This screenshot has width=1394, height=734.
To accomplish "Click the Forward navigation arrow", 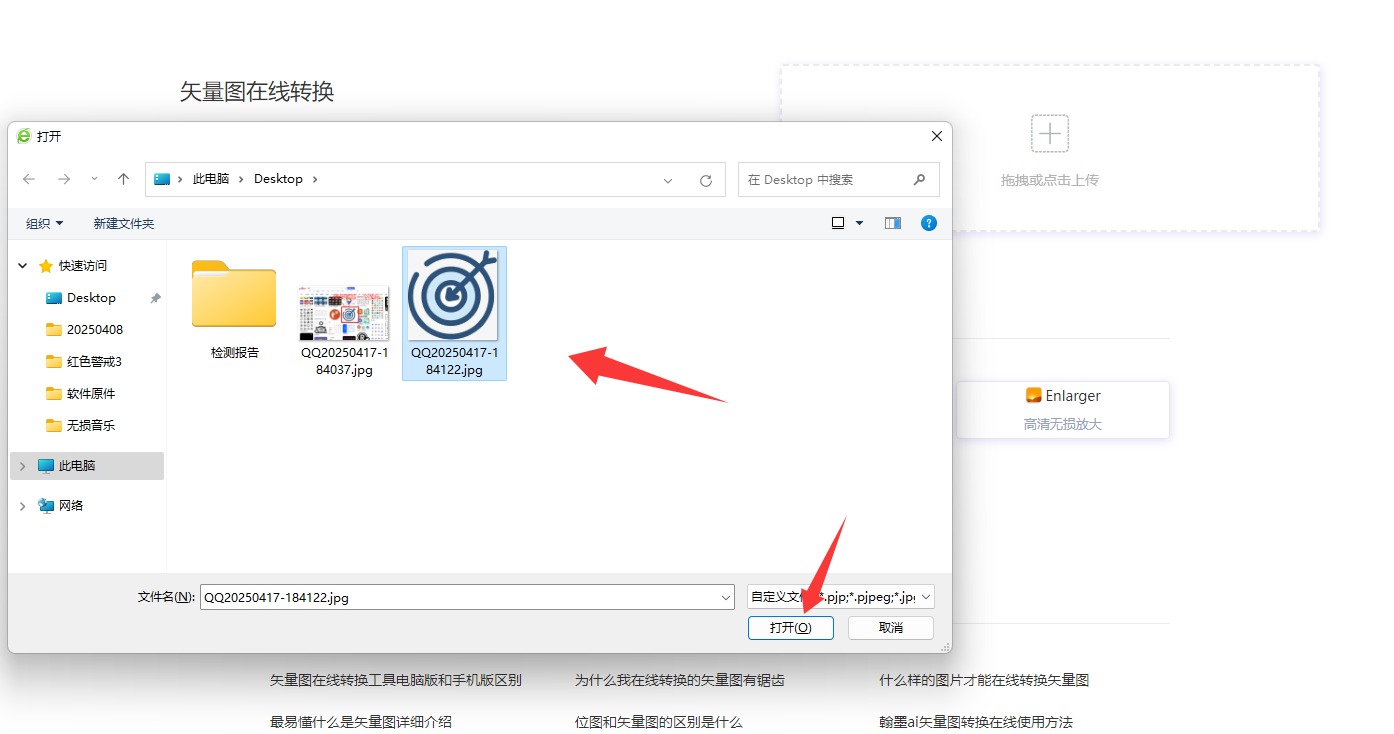I will pyautogui.click(x=64, y=179).
